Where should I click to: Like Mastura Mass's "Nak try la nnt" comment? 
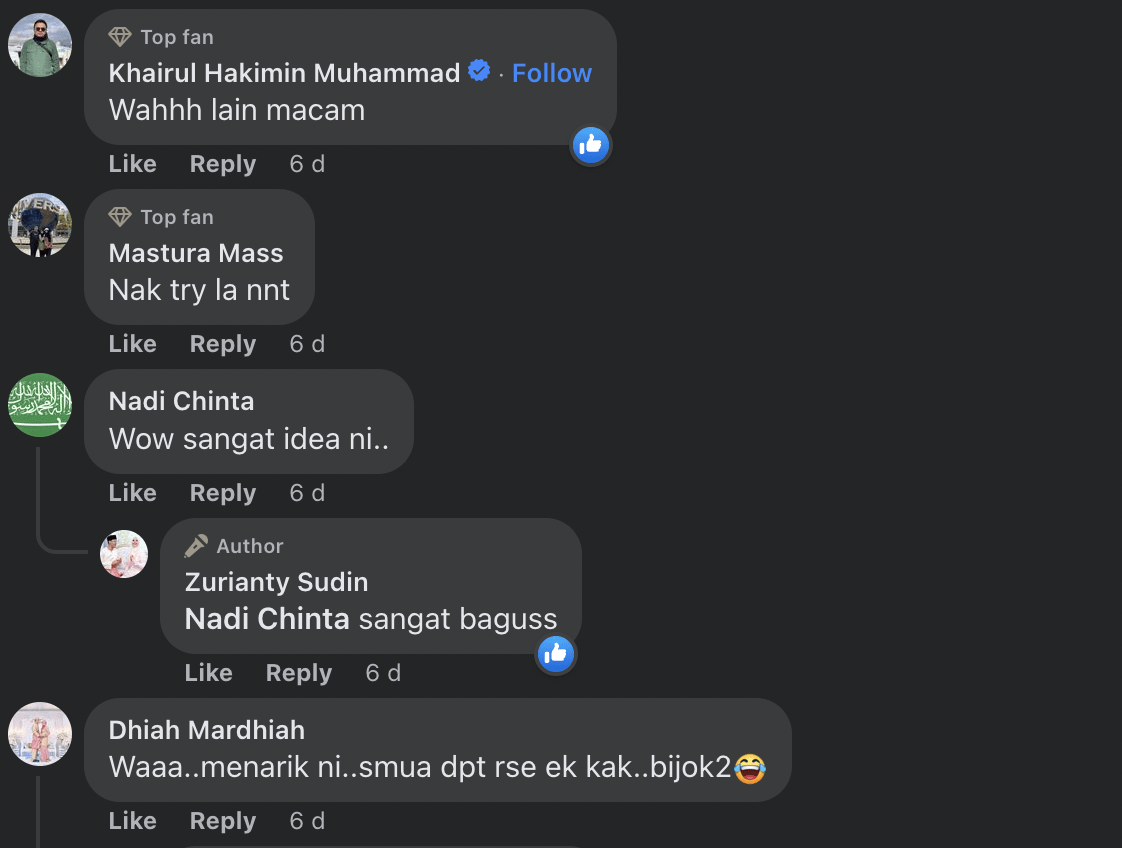132,344
